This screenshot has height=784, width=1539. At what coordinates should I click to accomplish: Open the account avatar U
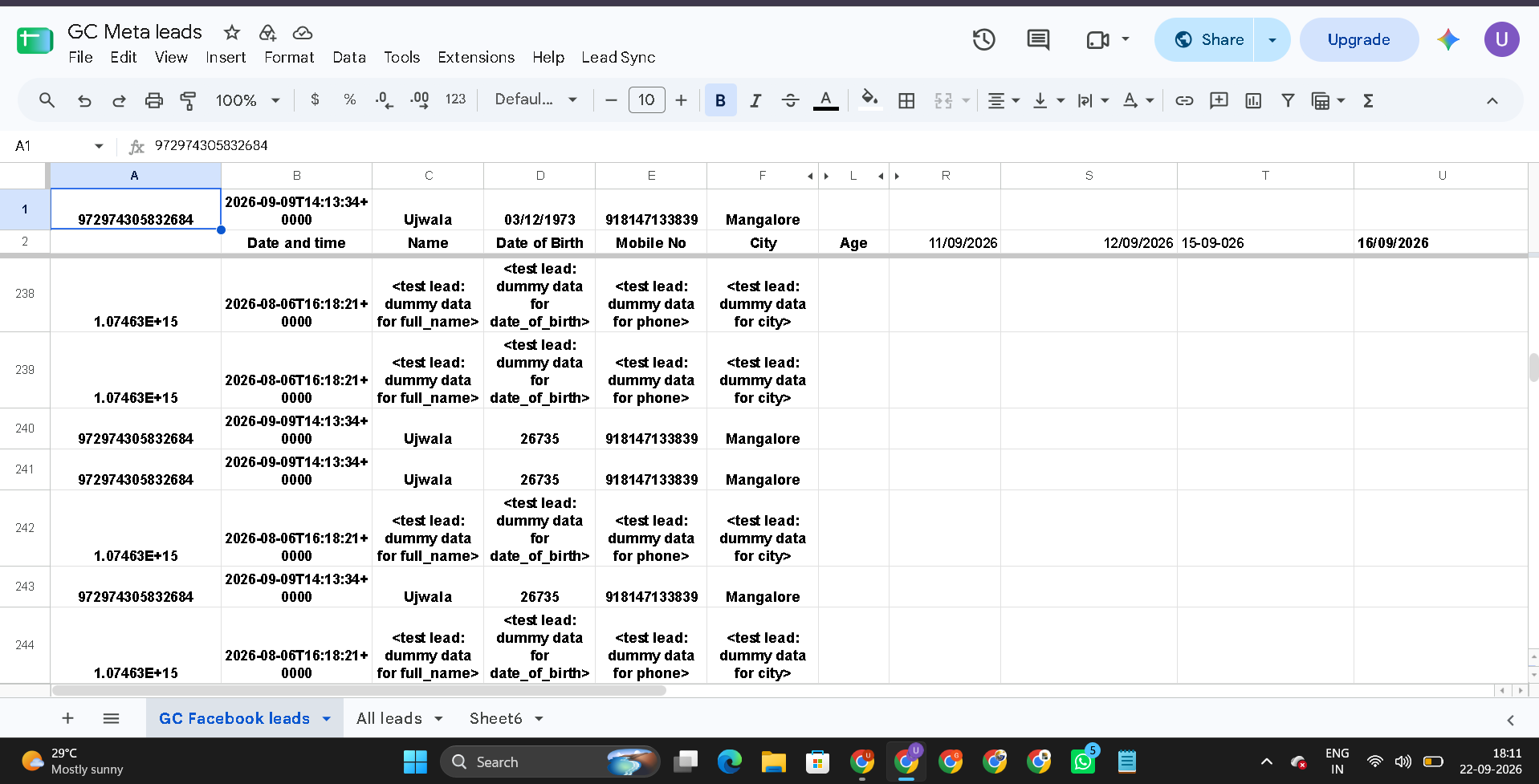pyautogui.click(x=1501, y=39)
